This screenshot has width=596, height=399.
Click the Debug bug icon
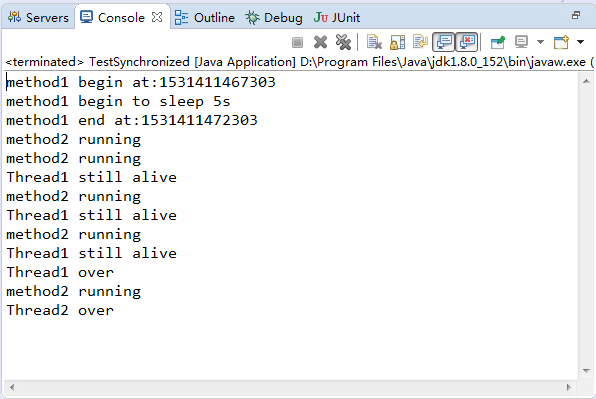[x=252, y=17]
